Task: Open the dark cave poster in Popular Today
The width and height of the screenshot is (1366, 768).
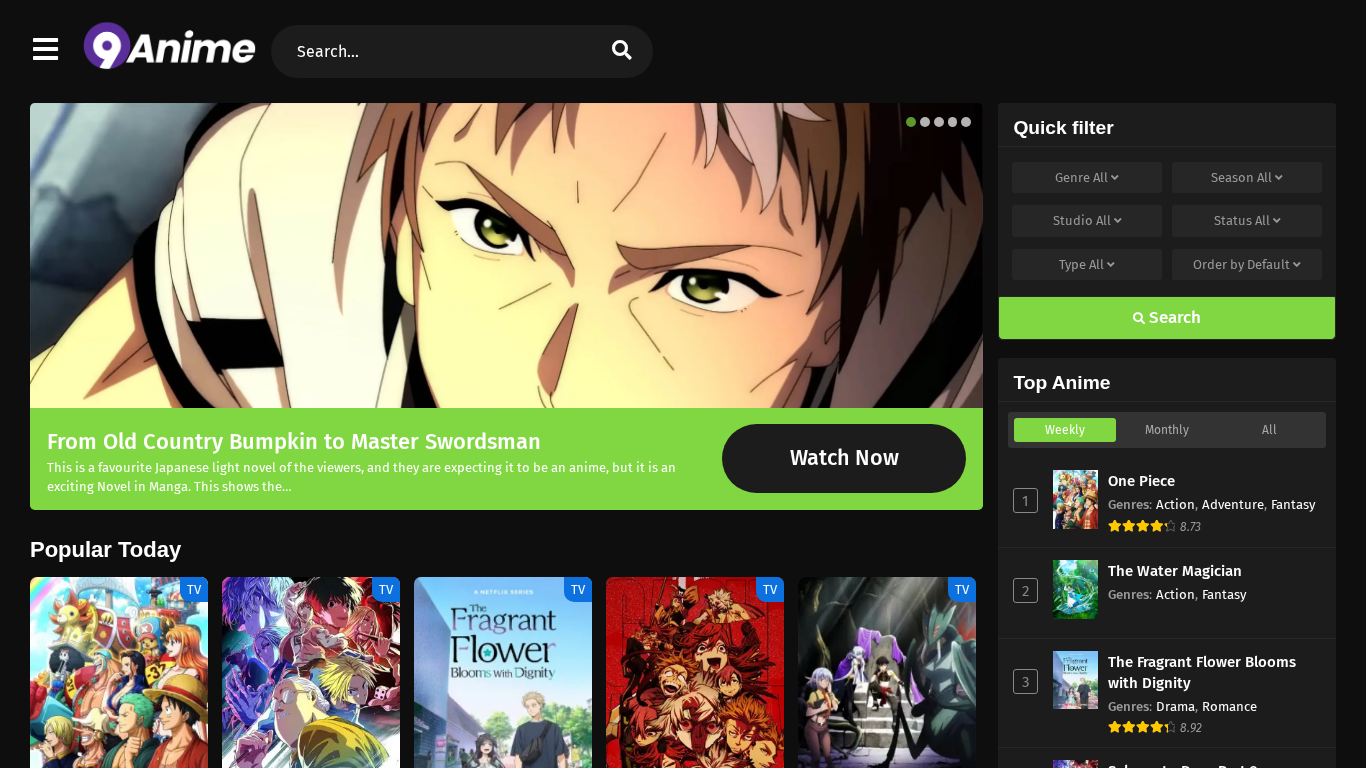Action: 887,672
